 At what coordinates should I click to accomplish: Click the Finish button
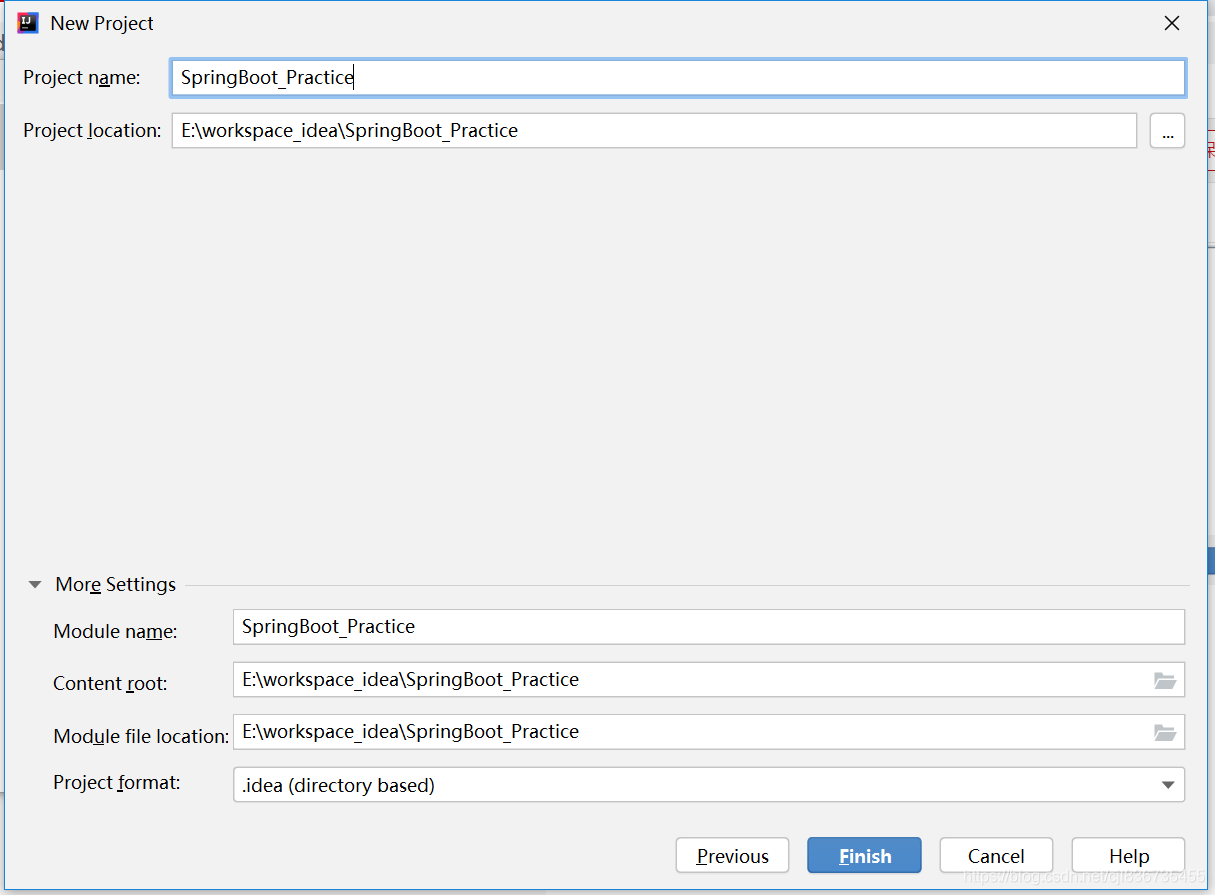865,856
